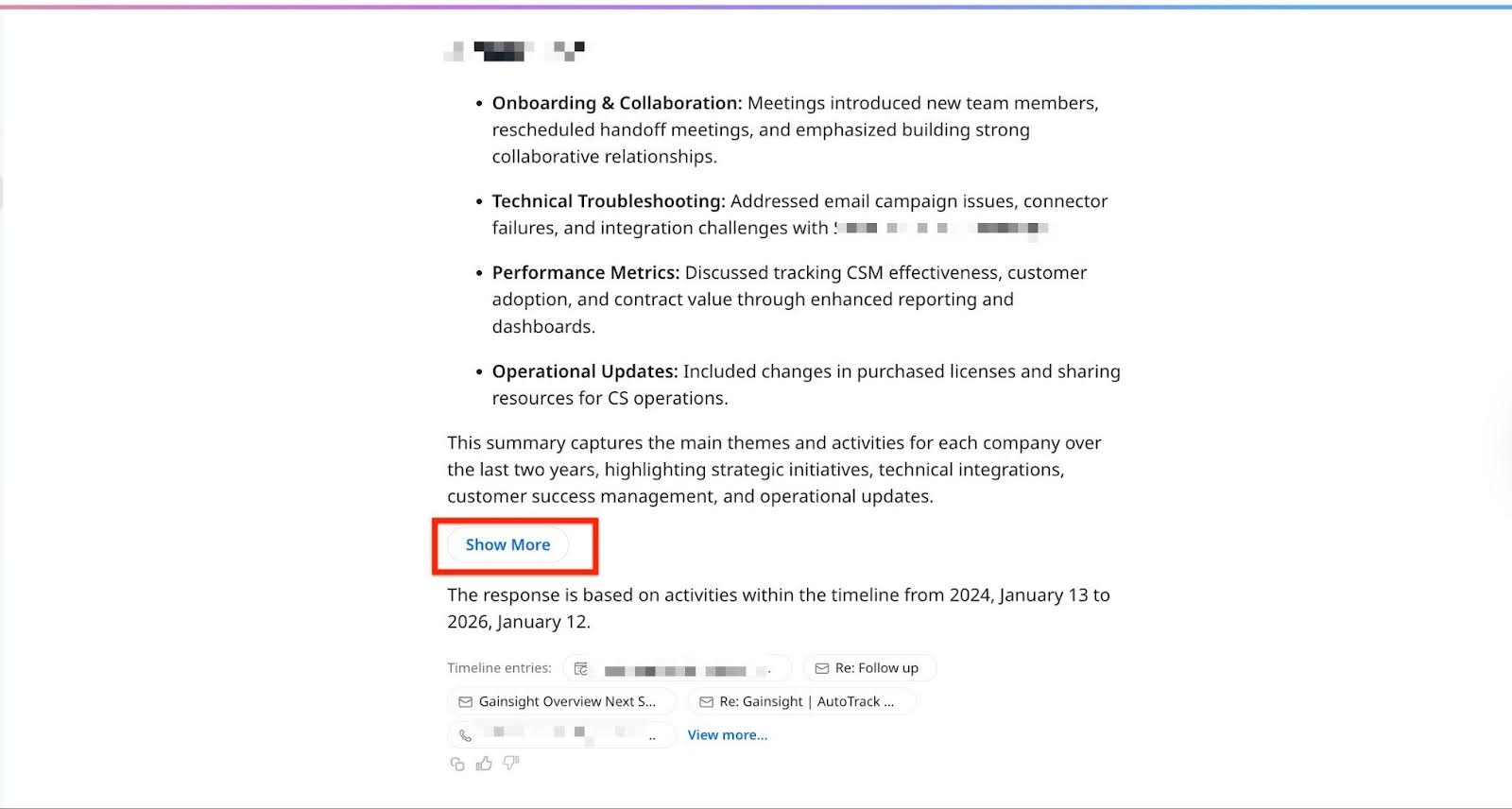Toggle positive feedback on the response

pyautogui.click(x=483, y=765)
